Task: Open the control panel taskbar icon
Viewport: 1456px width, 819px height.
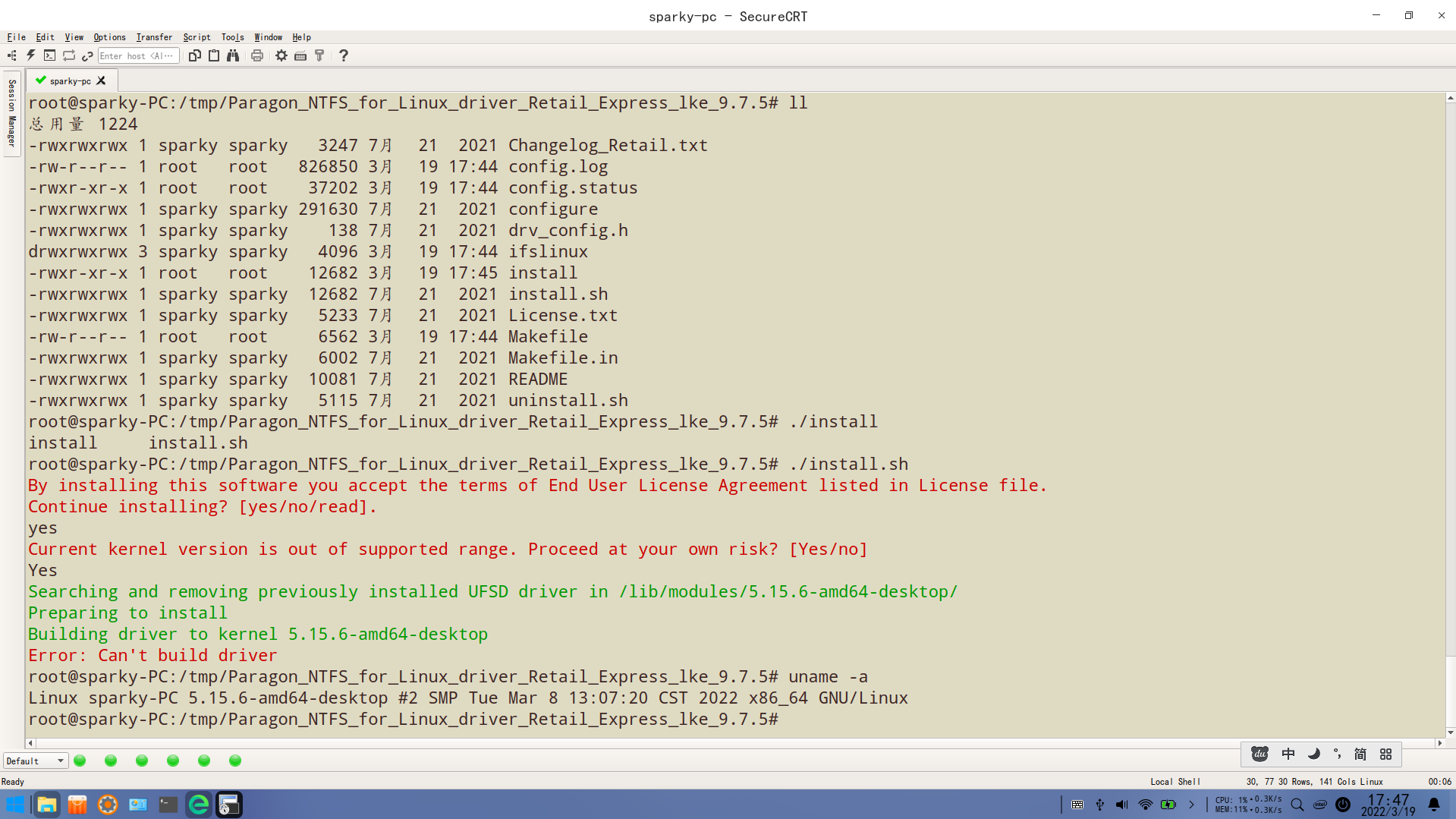Action: (x=137, y=805)
